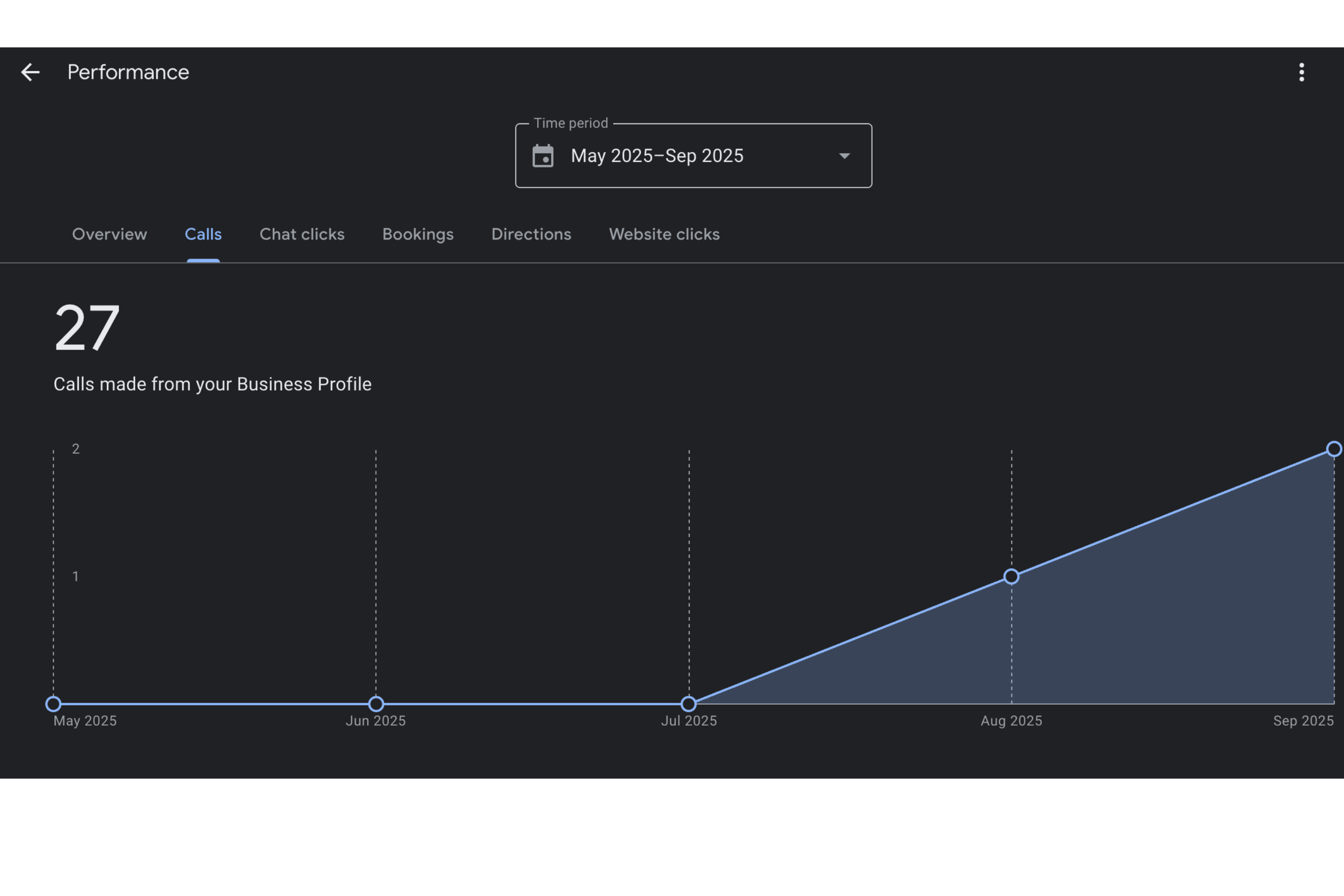Click the shaded area under the chart line

pyautogui.click(x=1143, y=640)
